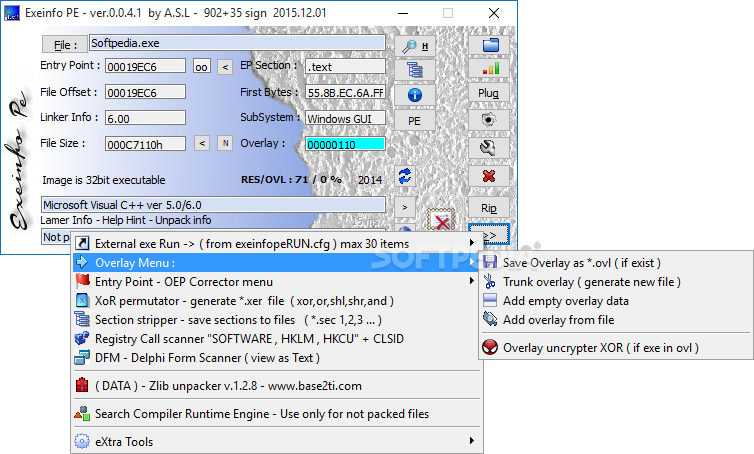Select Save Overlay as *.ovl
Image resolution: width=754 pixels, height=454 pixels.
(x=616, y=263)
